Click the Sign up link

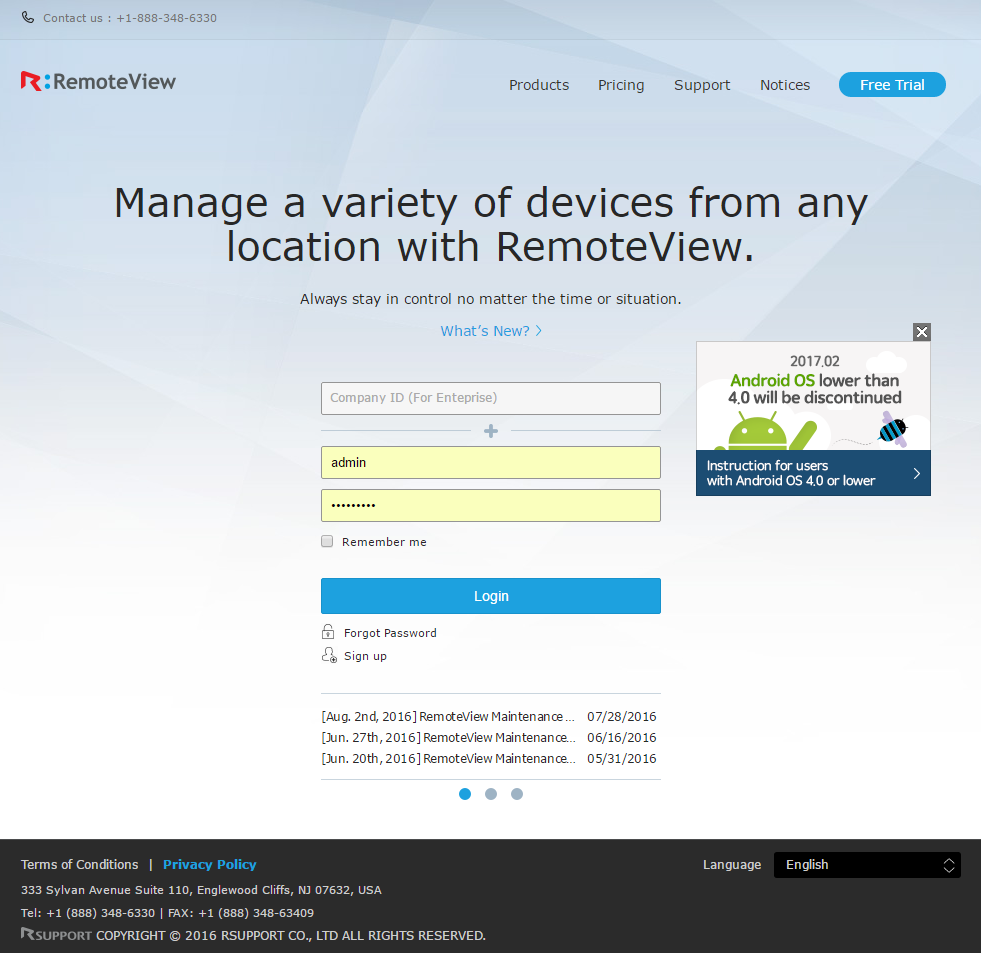[x=365, y=656]
